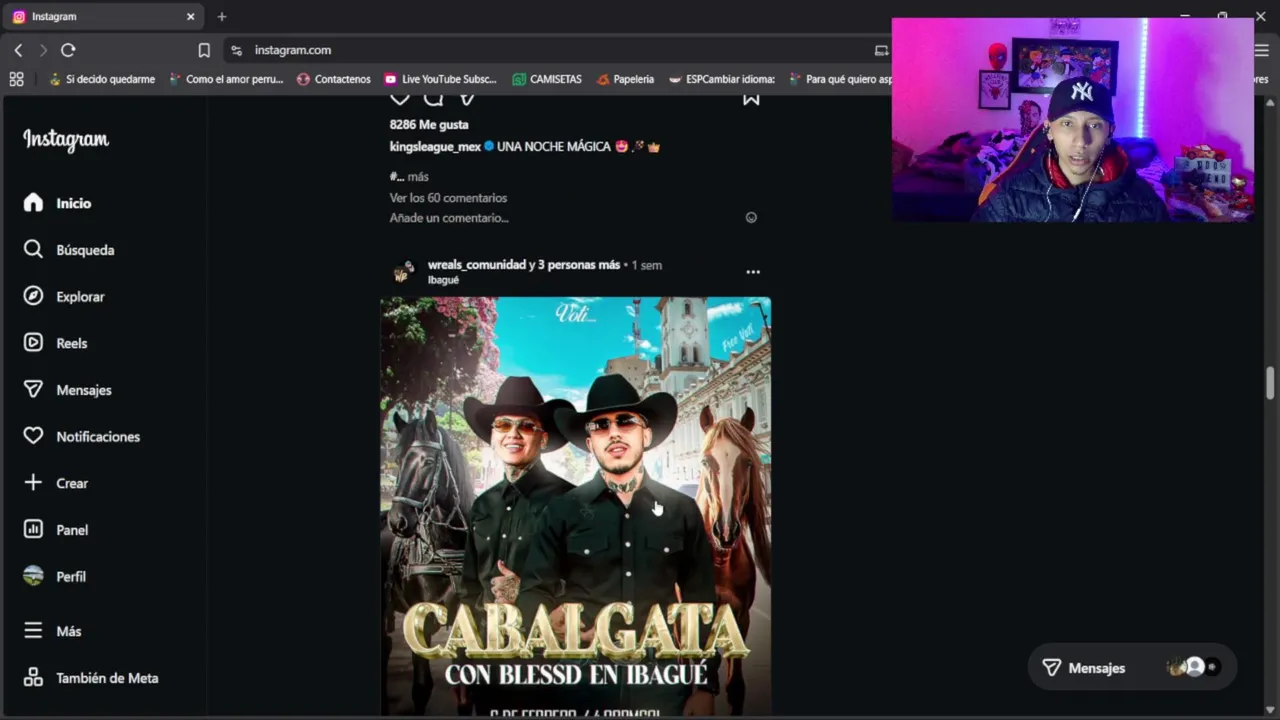Bookmark this page via bookmark icon
The width and height of the screenshot is (1280, 720).
[204, 50]
